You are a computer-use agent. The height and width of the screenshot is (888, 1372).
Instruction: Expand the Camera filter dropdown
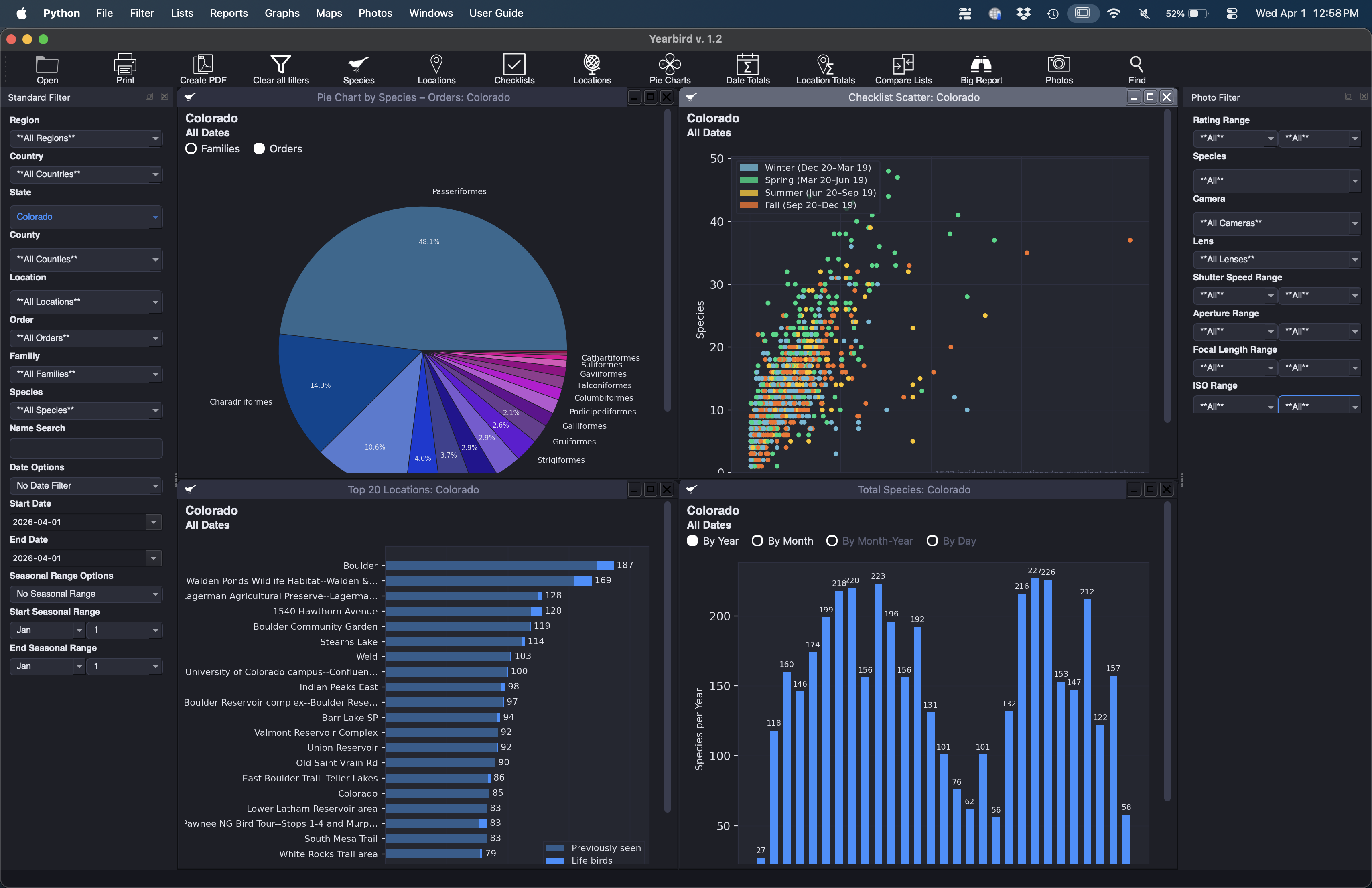[x=1276, y=223]
